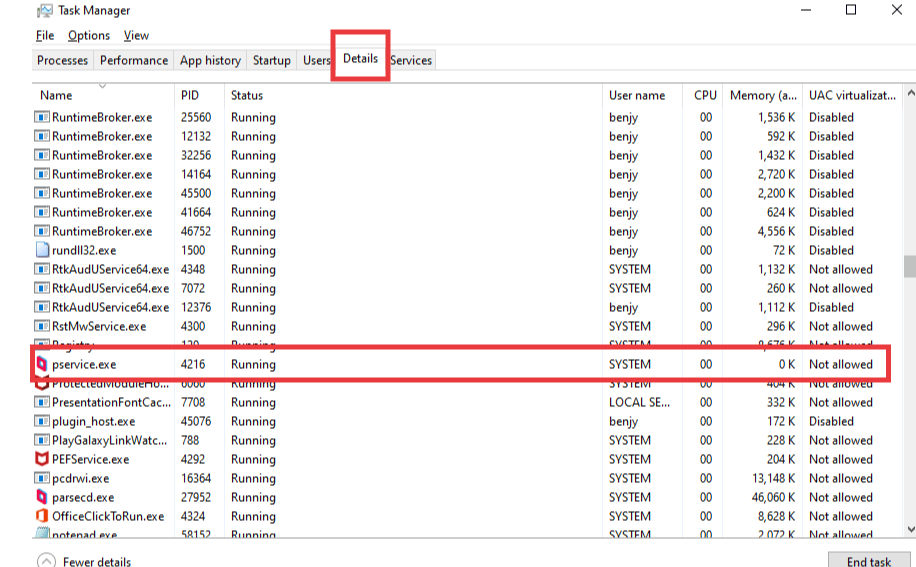This screenshot has height=567, width=916.
Task: Click the parsecd.exe process icon
Action: (42, 497)
